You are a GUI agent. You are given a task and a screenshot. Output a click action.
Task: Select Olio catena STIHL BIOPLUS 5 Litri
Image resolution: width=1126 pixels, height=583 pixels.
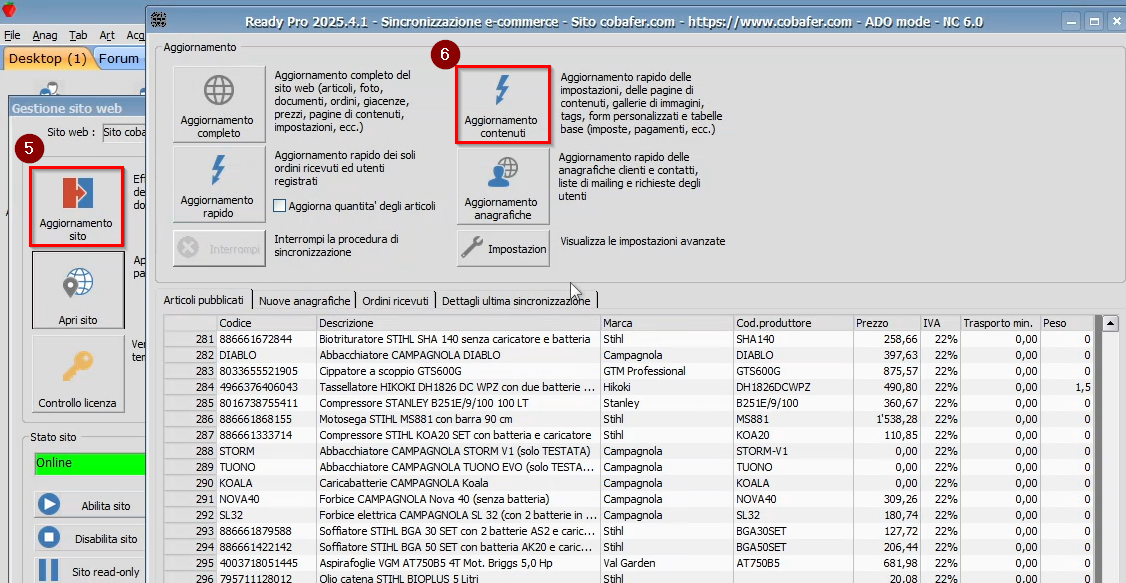[x=458, y=578]
